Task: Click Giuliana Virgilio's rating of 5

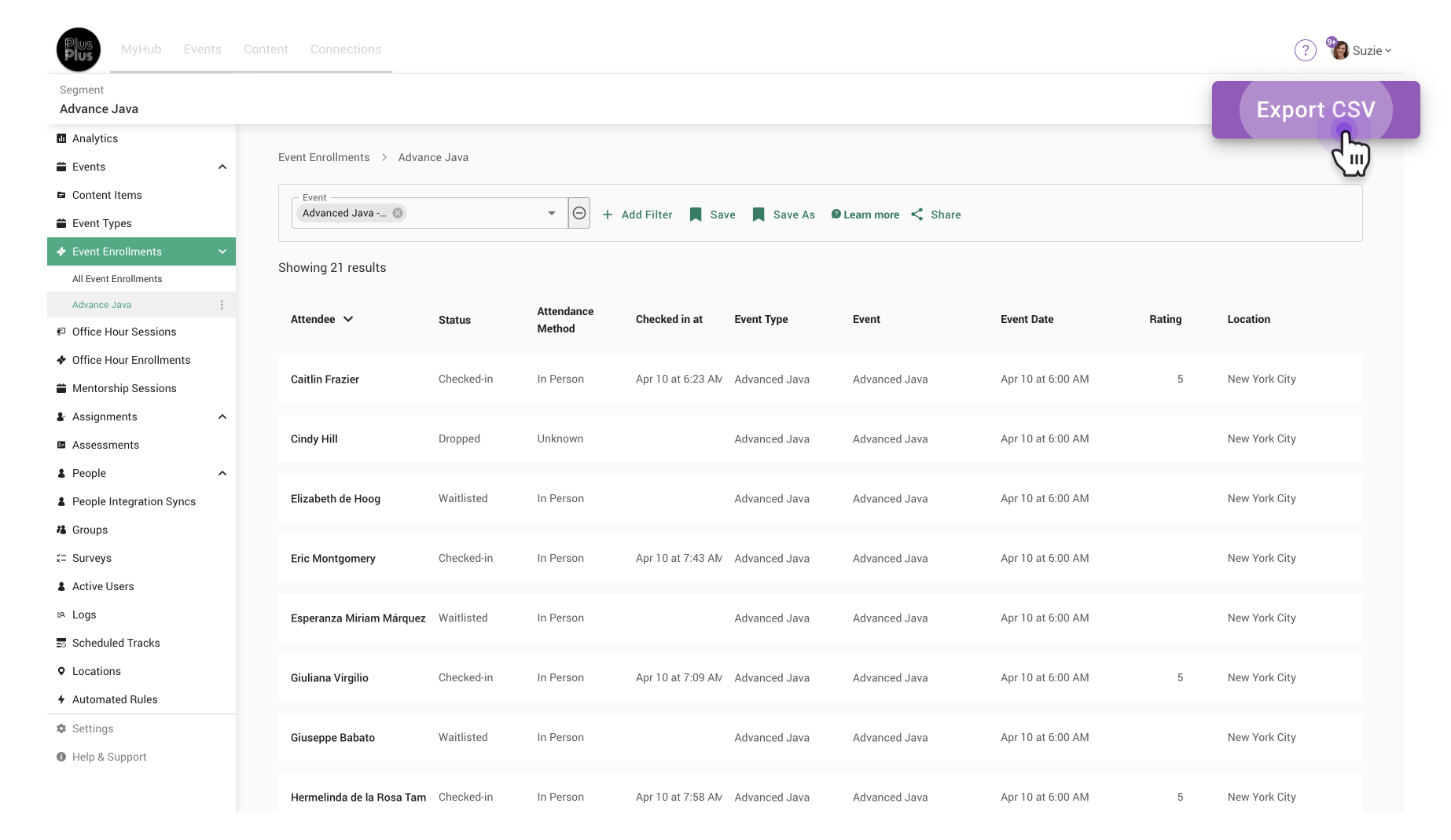Action: coord(1180,677)
